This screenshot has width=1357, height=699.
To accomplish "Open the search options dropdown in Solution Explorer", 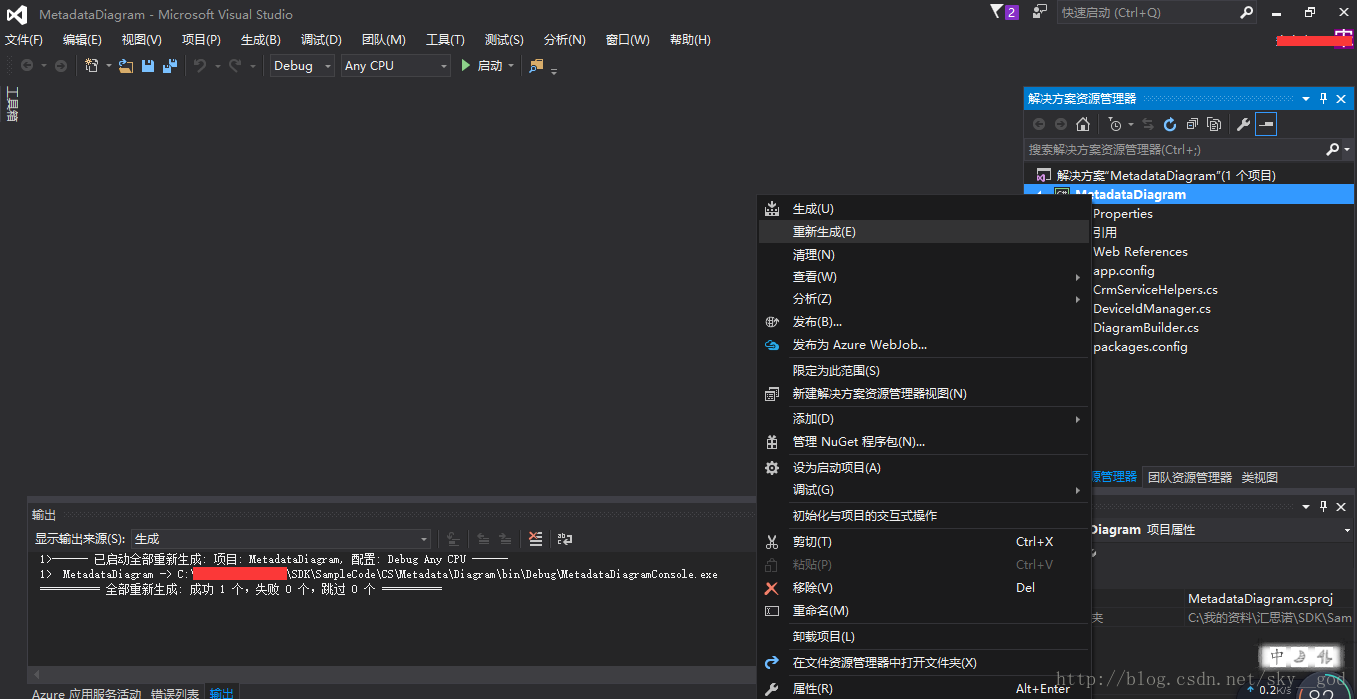I will [x=1347, y=150].
